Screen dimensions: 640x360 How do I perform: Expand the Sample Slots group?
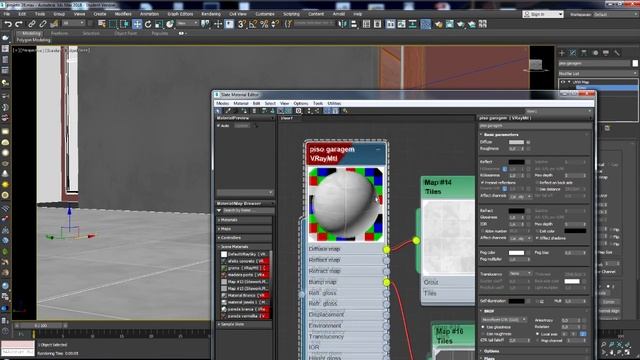point(244,324)
